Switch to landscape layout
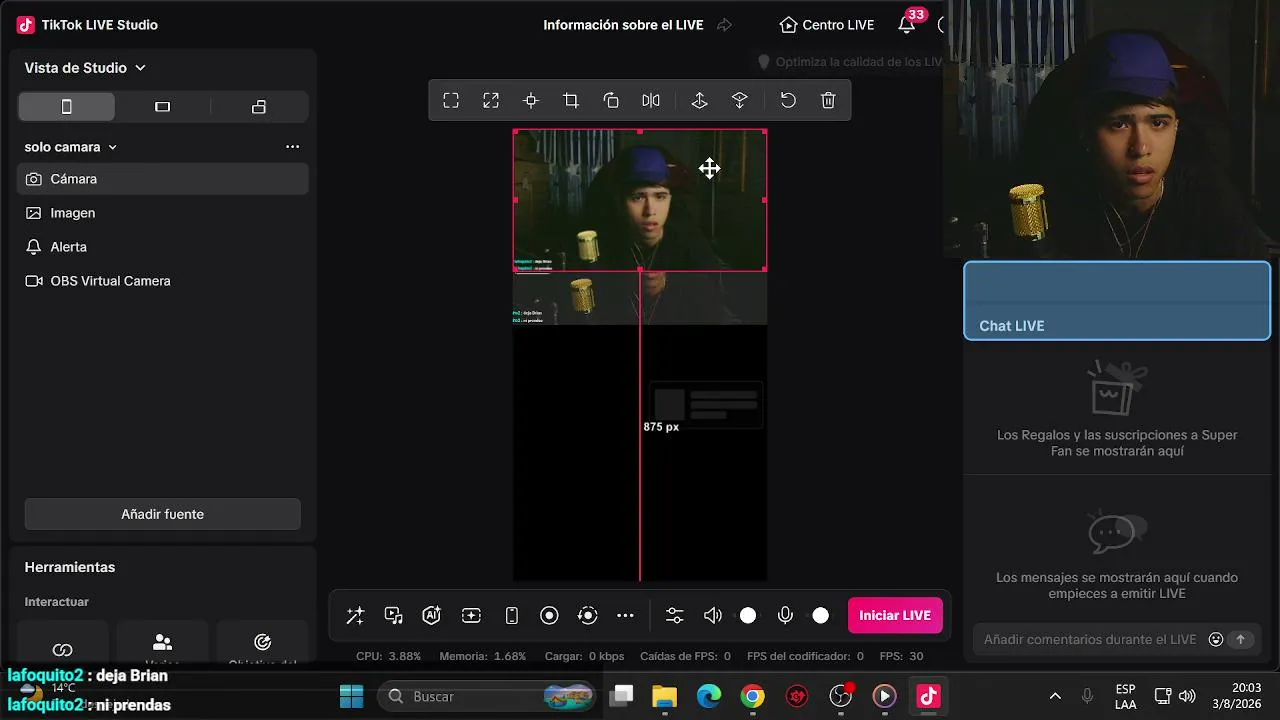This screenshot has height=720, width=1280. (x=163, y=107)
